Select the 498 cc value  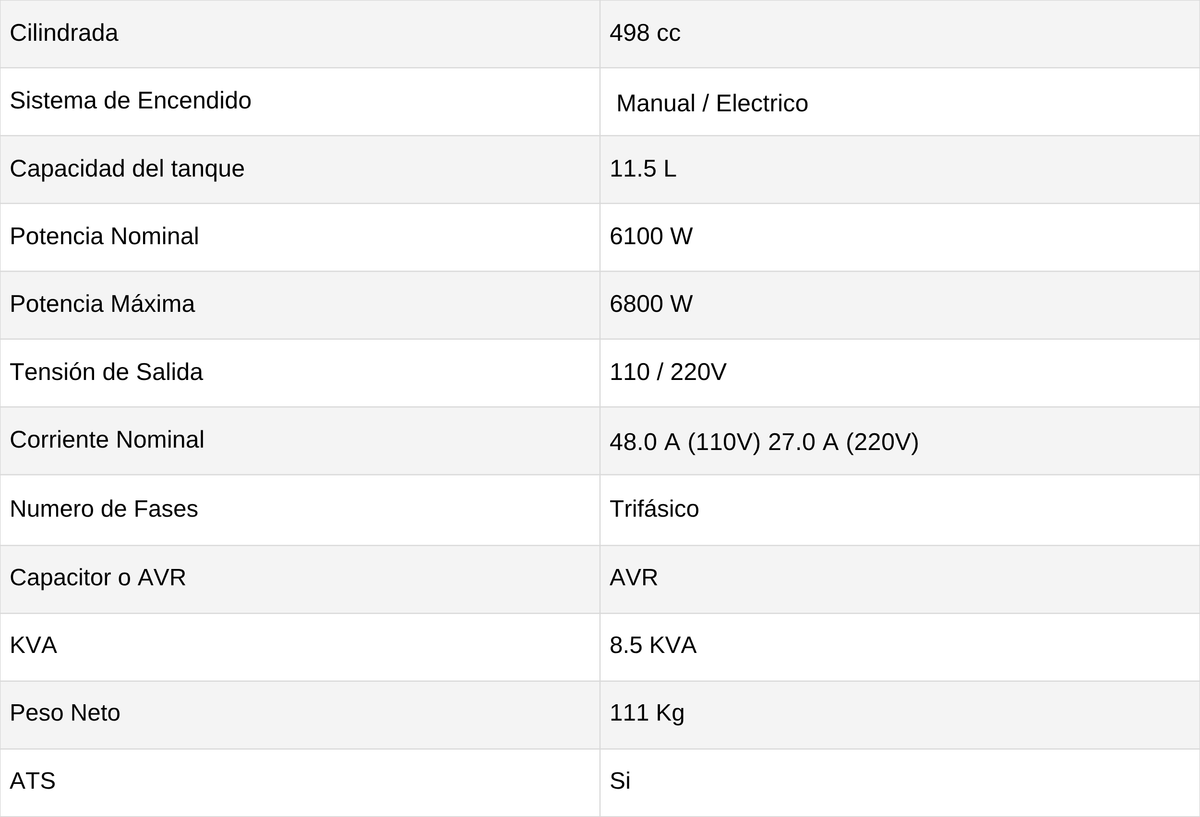click(x=645, y=33)
